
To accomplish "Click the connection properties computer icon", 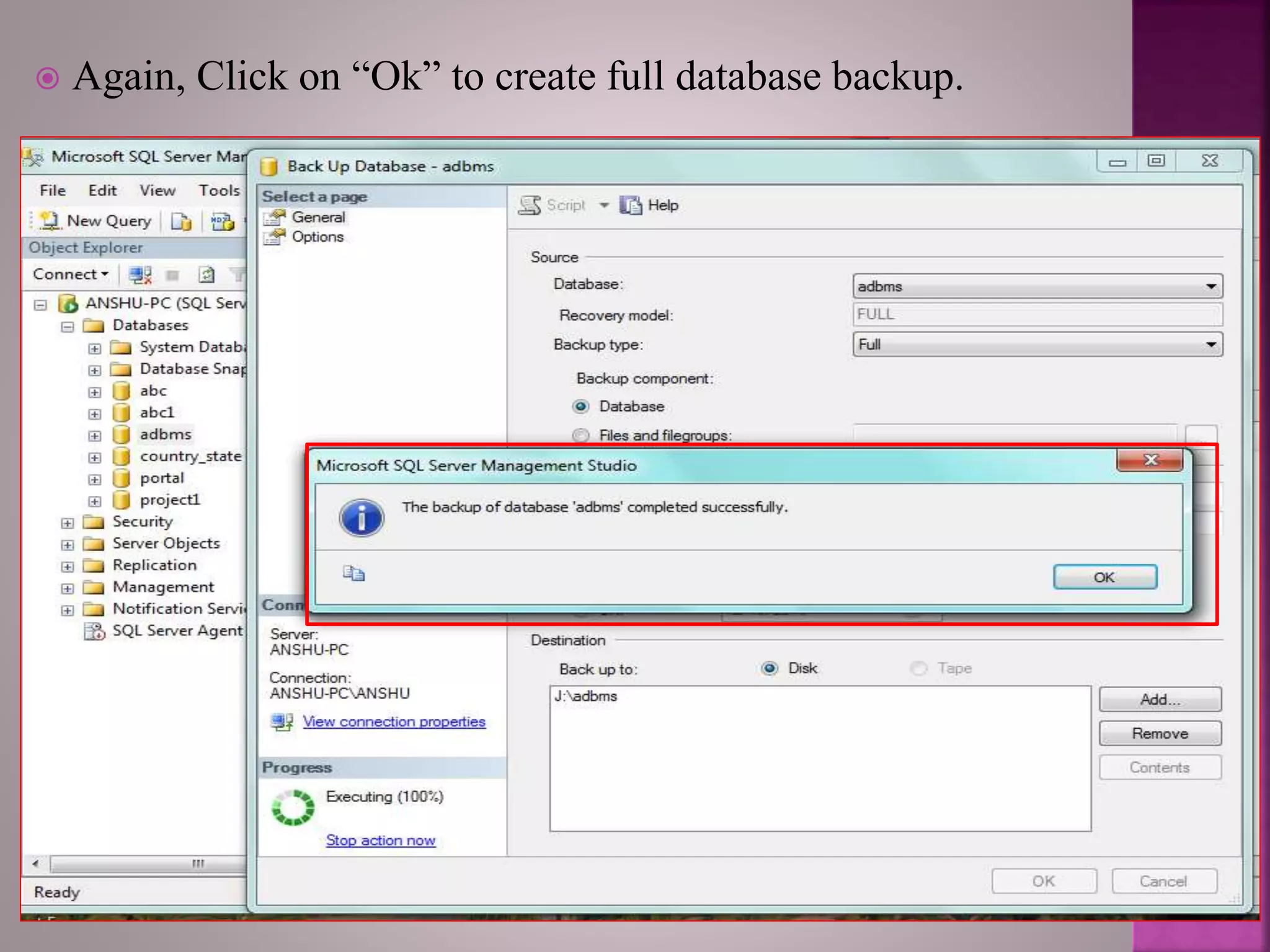I will pos(282,722).
